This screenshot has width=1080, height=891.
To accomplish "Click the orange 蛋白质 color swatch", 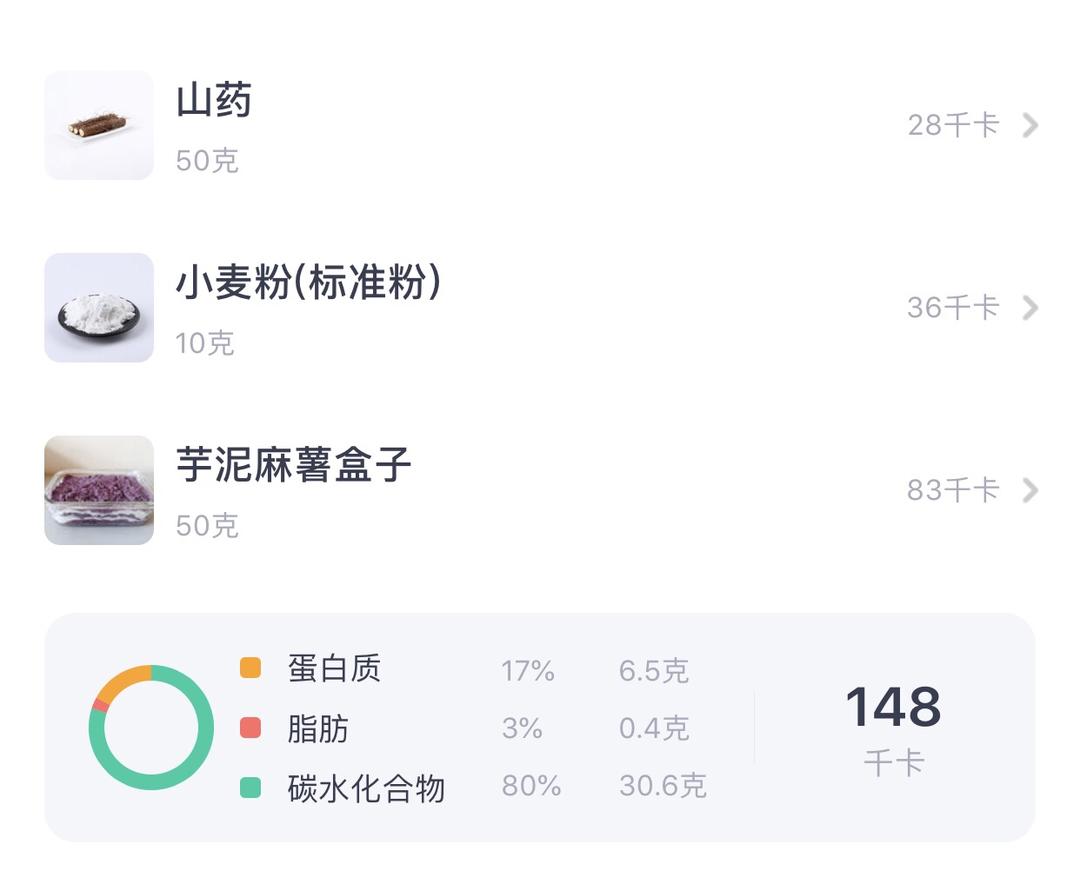I will pos(251,668).
